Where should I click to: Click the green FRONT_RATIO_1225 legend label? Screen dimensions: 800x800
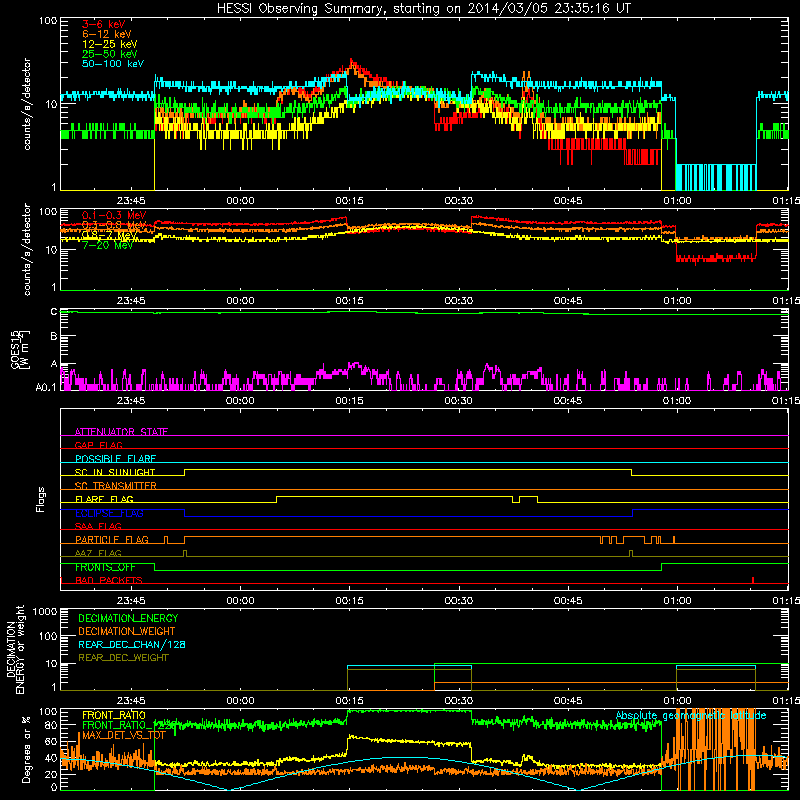[x=129, y=725]
